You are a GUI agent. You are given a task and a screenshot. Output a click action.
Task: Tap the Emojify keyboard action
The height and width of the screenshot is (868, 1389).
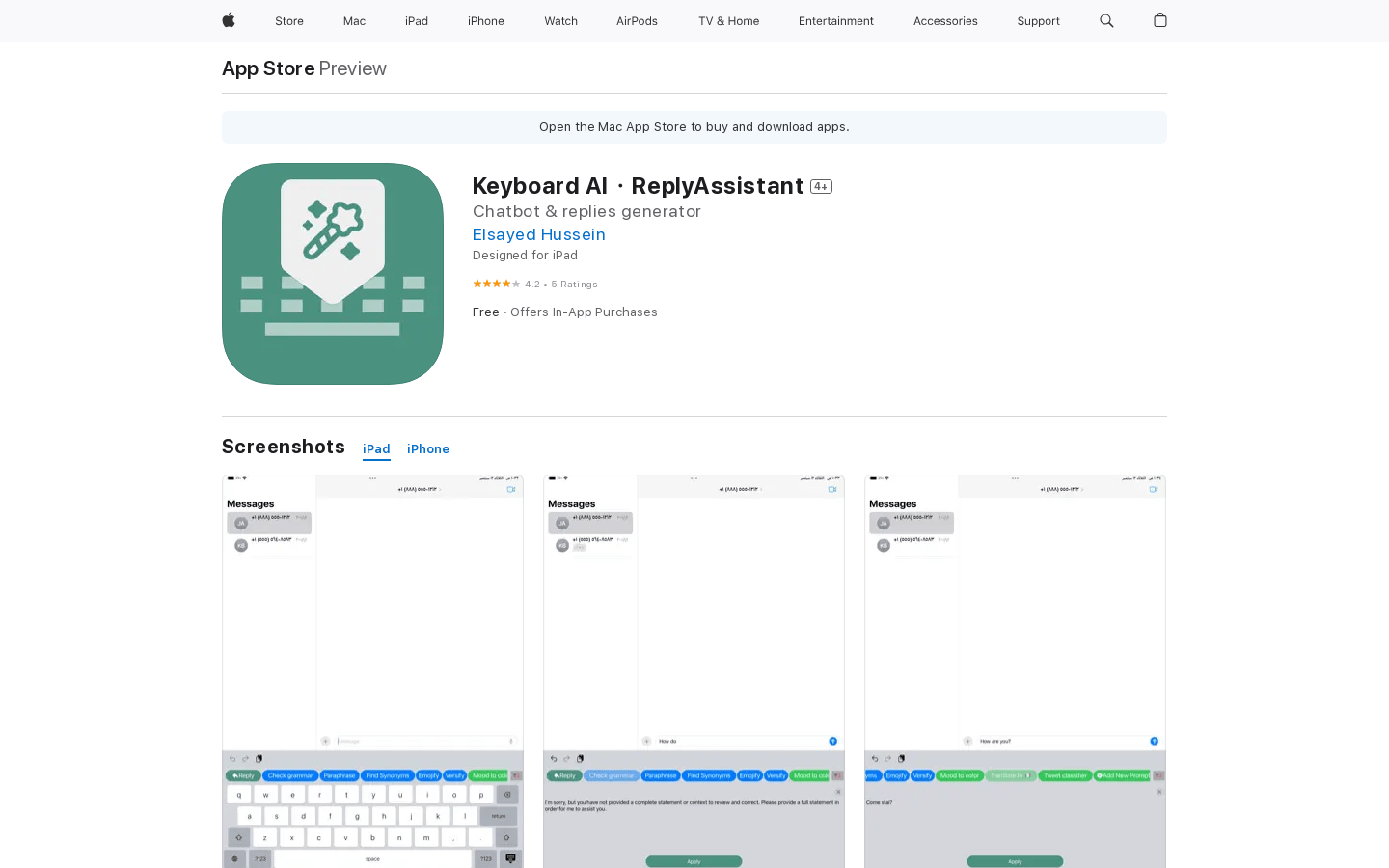coord(428,775)
